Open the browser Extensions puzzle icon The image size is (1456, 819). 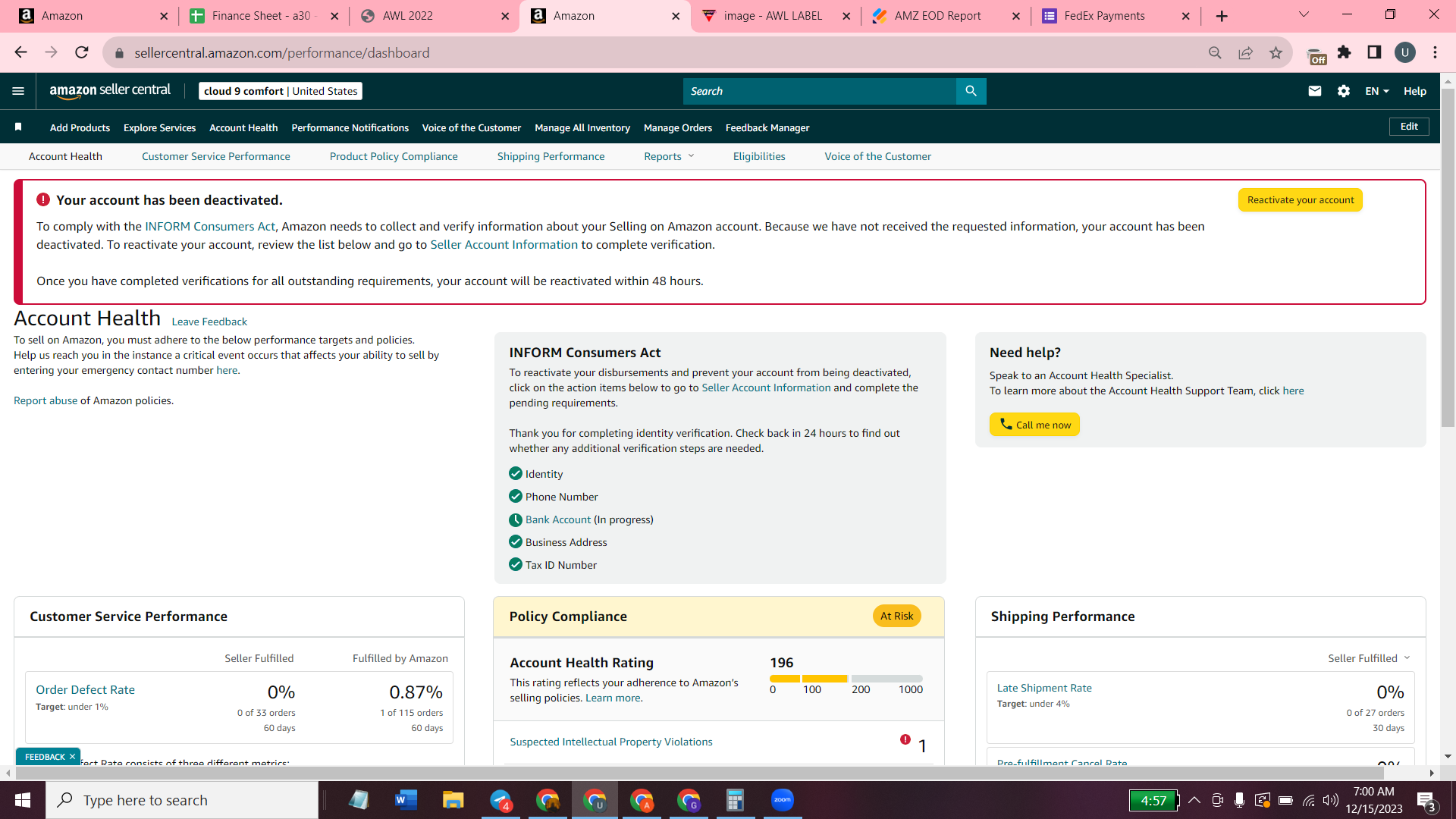(x=1345, y=52)
